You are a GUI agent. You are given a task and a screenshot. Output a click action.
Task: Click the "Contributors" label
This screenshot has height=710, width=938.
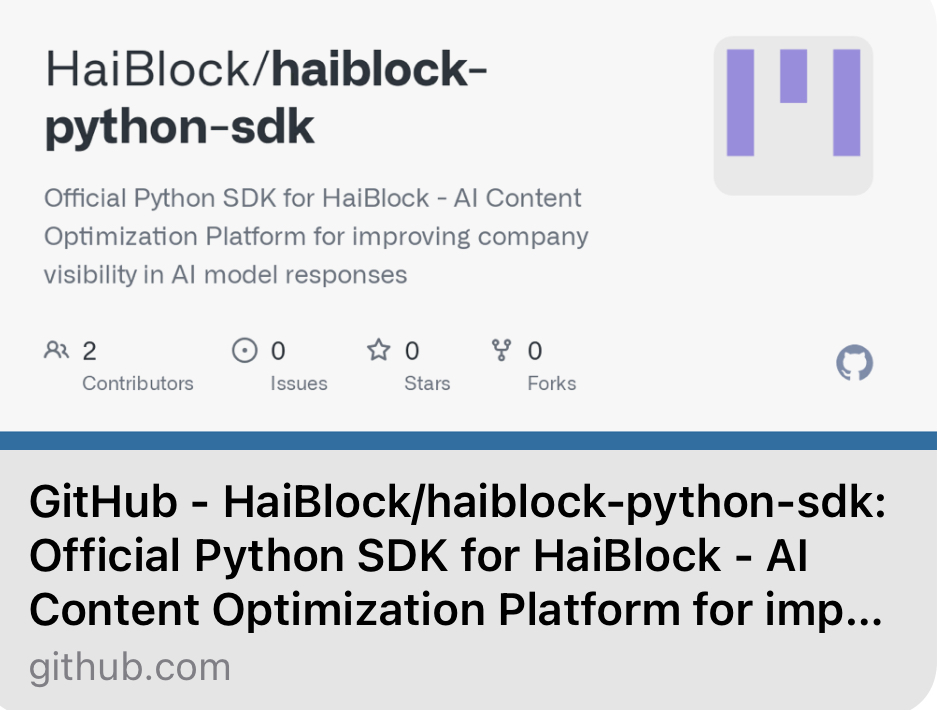tap(138, 383)
